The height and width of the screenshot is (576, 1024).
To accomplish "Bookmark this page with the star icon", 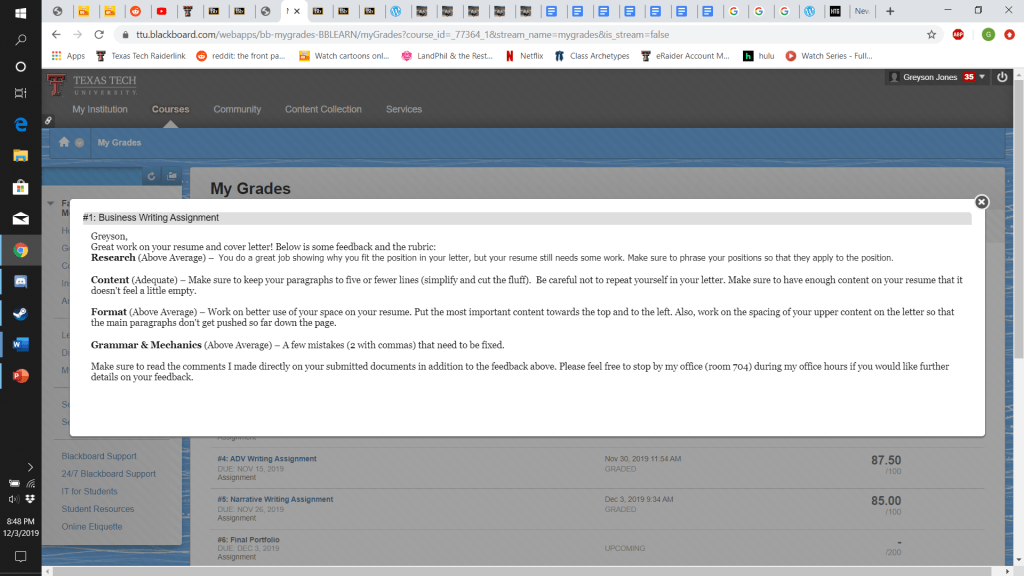I will click(x=931, y=34).
